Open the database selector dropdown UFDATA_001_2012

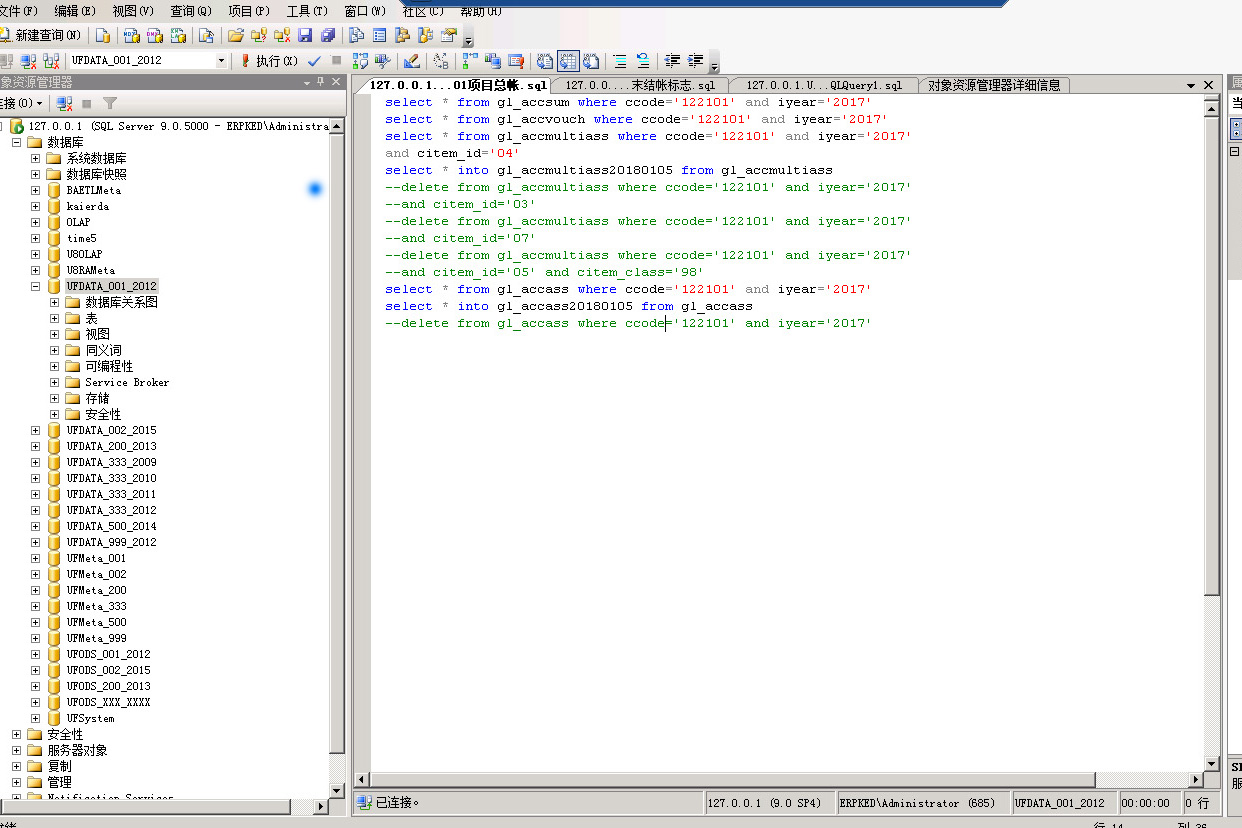221,61
